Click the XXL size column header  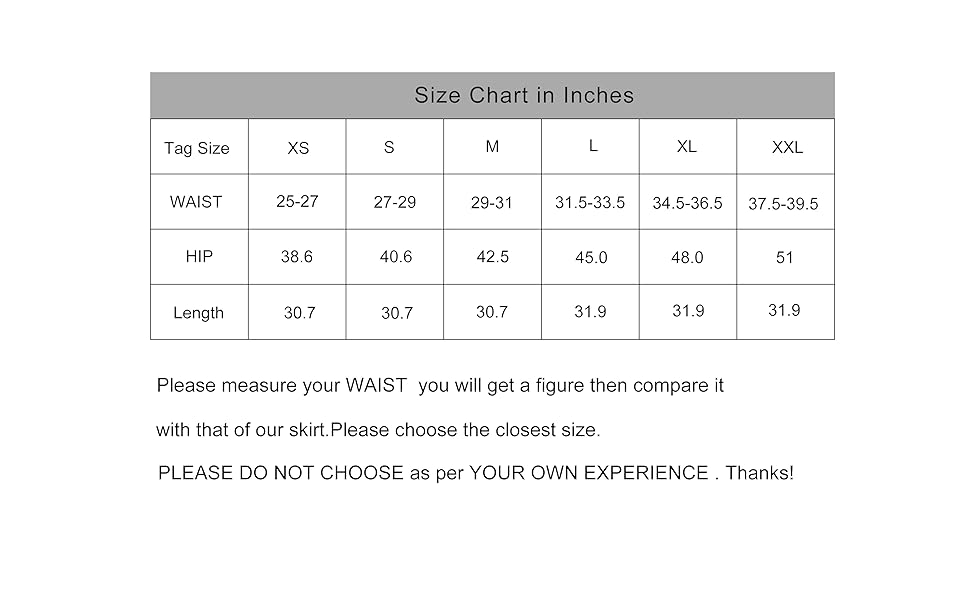click(x=787, y=147)
